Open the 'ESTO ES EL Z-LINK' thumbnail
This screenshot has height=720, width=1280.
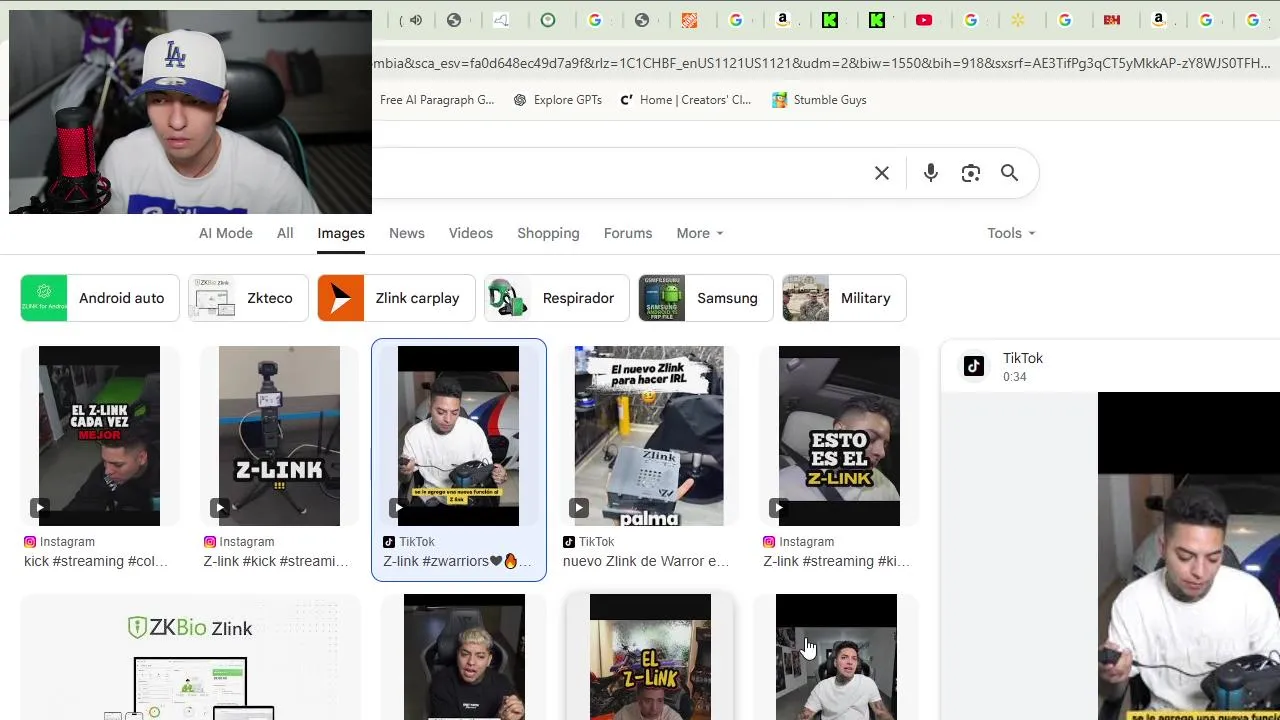[839, 436]
